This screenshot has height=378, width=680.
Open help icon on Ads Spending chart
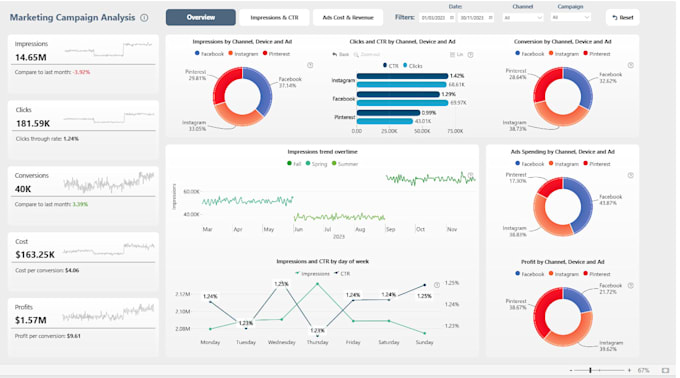pyautogui.click(x=631, y=175)
